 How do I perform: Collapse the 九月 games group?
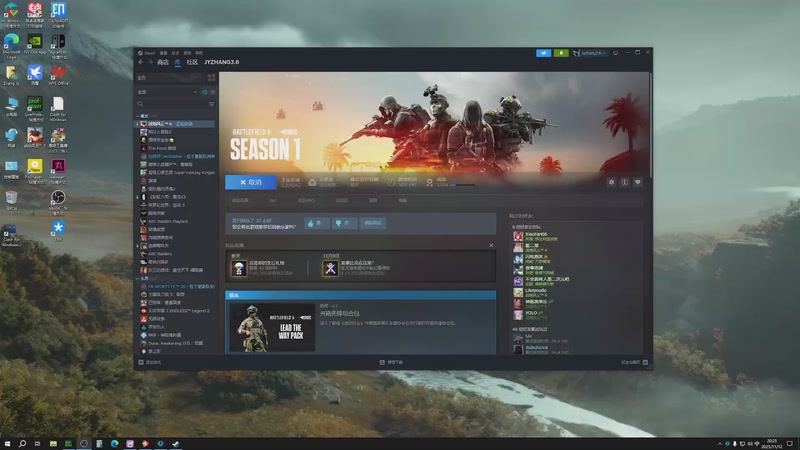pyautogui.click(x=138, y=279)
